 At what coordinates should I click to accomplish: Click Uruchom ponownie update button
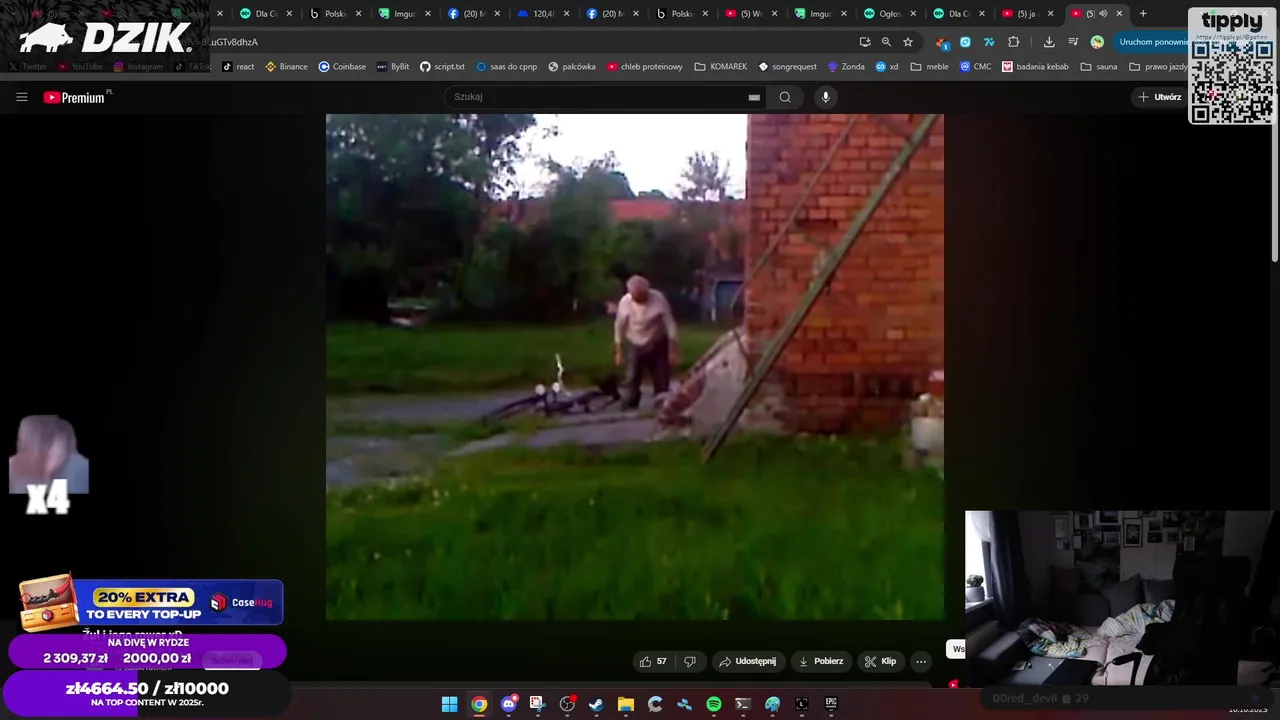(x=1152, y=42)
